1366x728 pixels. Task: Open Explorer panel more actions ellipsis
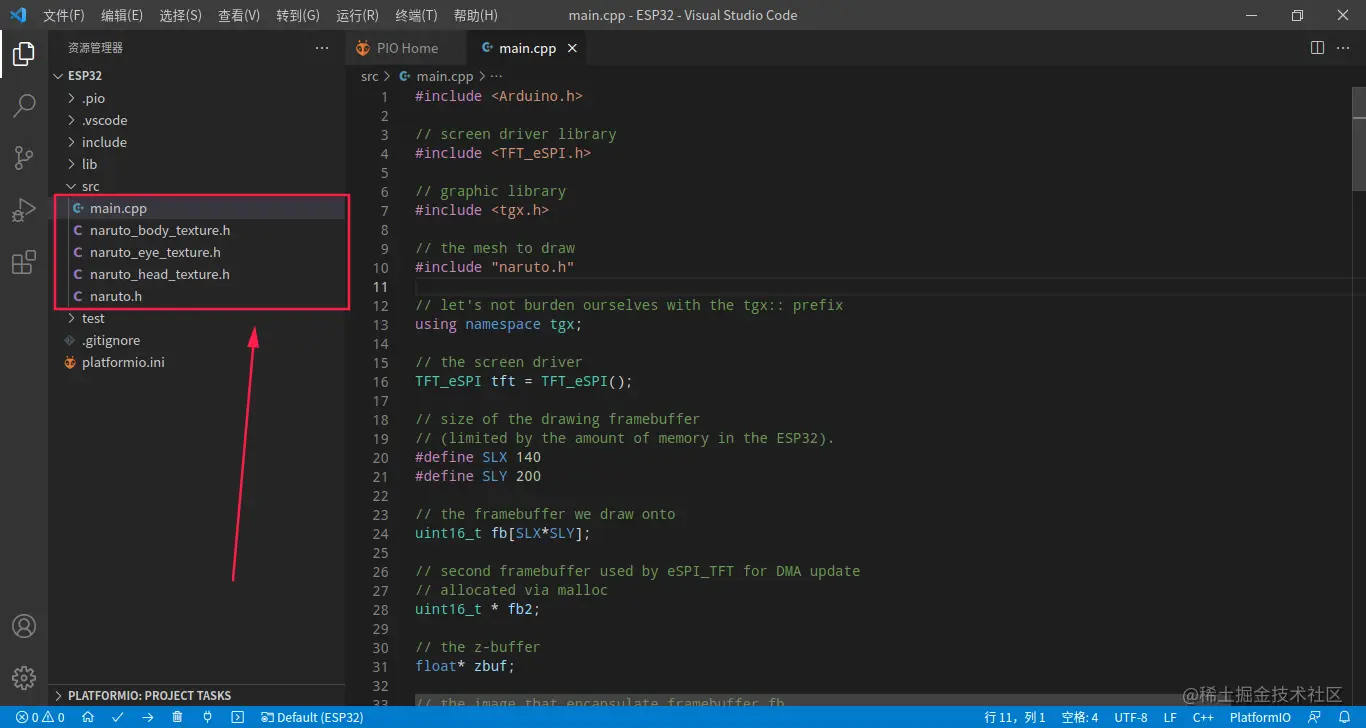322,48
